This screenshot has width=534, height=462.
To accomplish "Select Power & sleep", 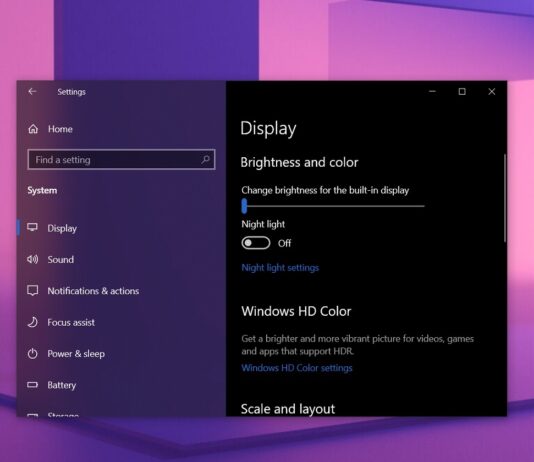I will [76, 354].
